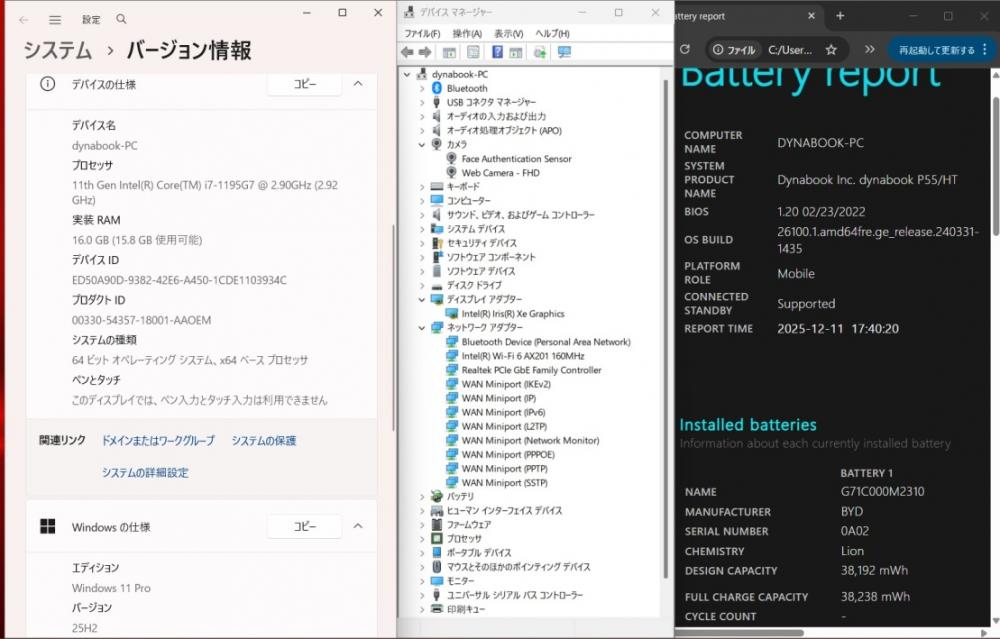This screenshot has width=1000, height=639.
Task: Click Forward arrow in Device Manager toolbar
Action: (x=425, y=52)
